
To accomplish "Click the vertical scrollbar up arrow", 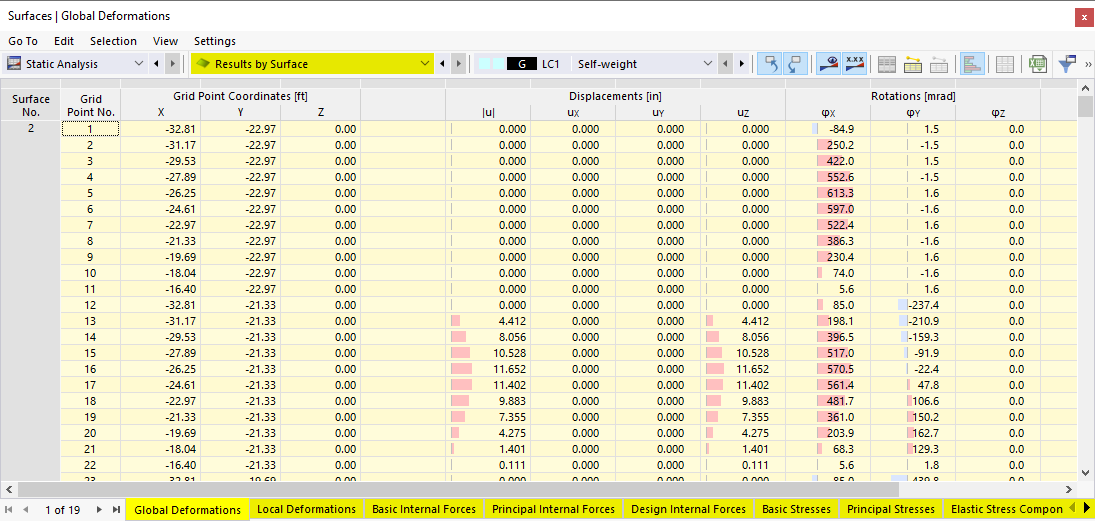I will (1086, 88).
